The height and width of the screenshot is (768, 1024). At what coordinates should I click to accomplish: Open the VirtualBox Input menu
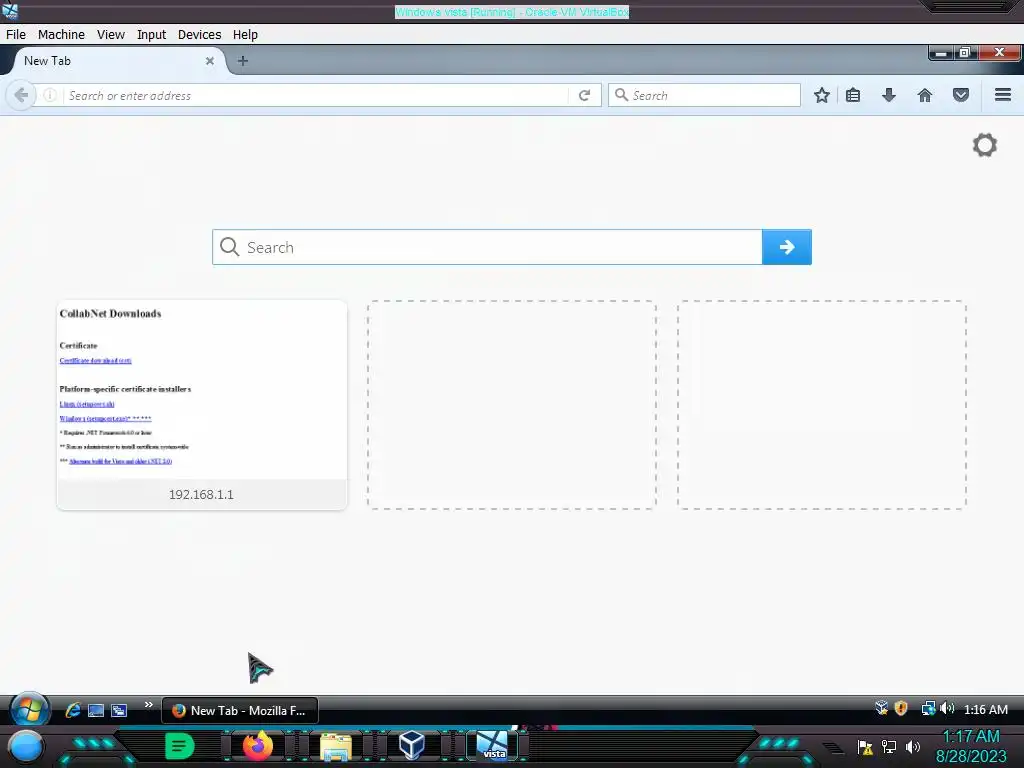[152, 35]
